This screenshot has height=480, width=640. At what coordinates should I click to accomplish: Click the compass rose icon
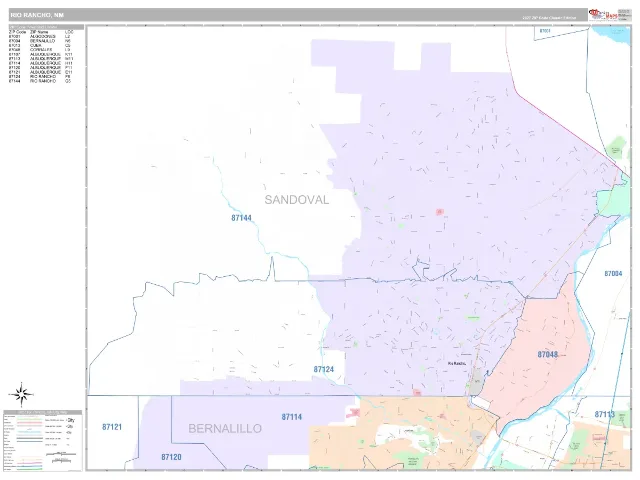(21, 395)
